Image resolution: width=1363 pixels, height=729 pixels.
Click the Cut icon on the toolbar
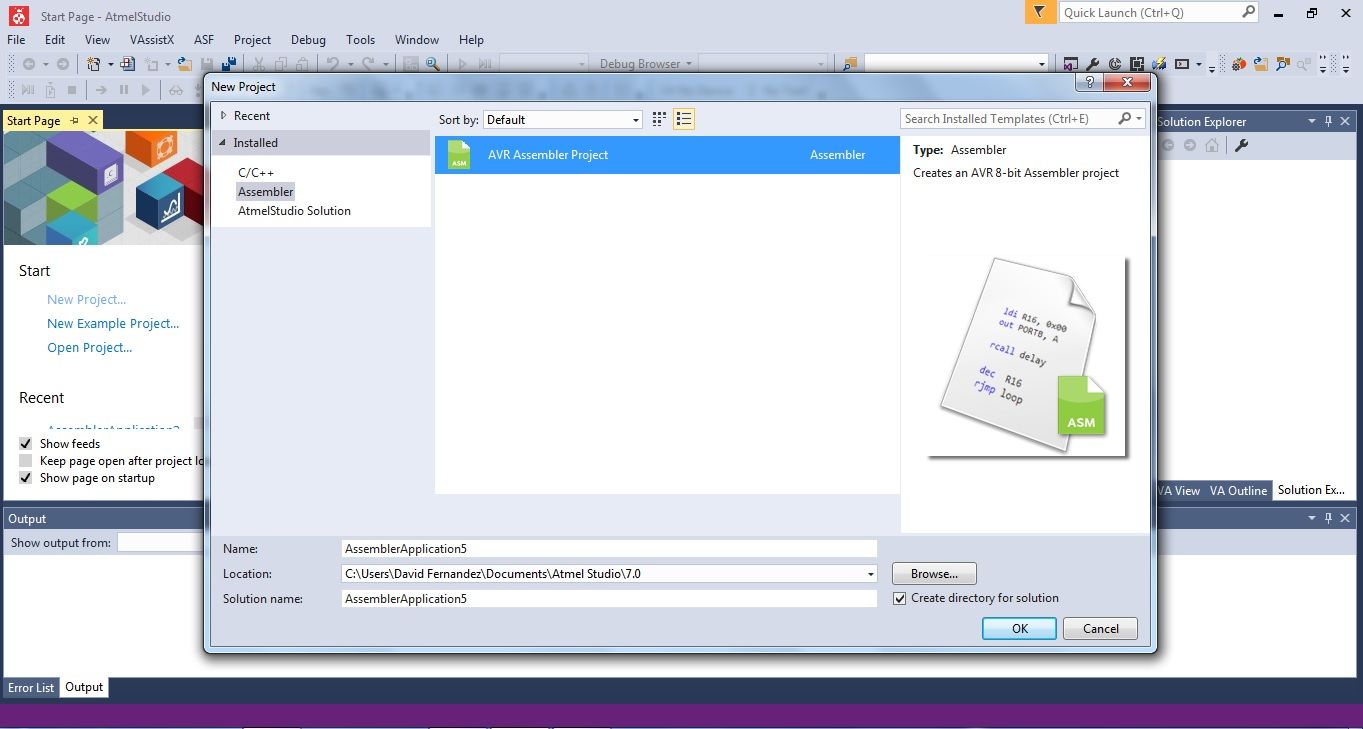259,63
